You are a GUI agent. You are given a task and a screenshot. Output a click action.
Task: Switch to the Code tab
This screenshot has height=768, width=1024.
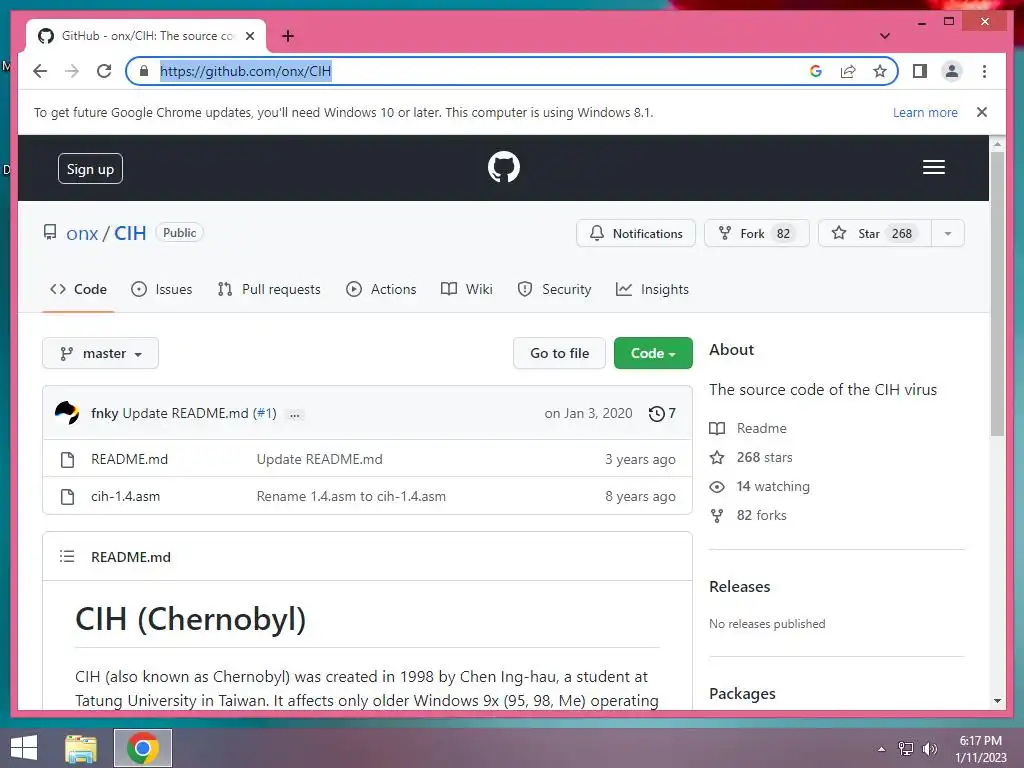78,289
